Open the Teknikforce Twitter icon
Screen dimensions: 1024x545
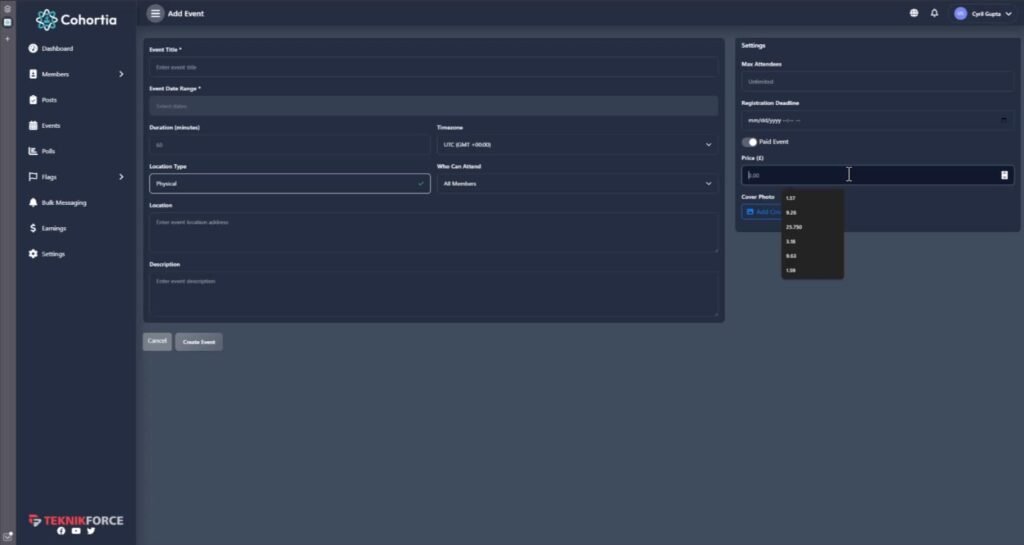tap(91, 531)
